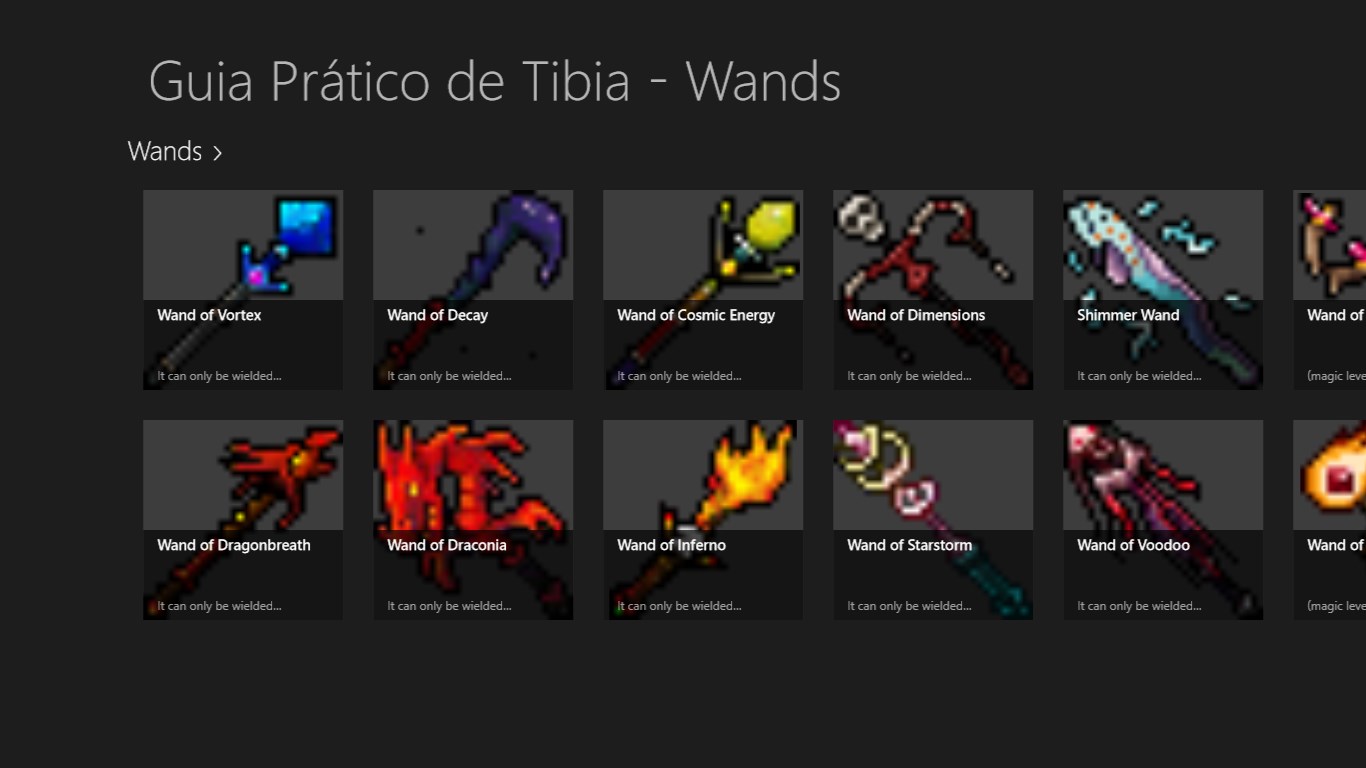
Task: Open the Wand of Cosmic Energy tile
Action: click(703, 290)
